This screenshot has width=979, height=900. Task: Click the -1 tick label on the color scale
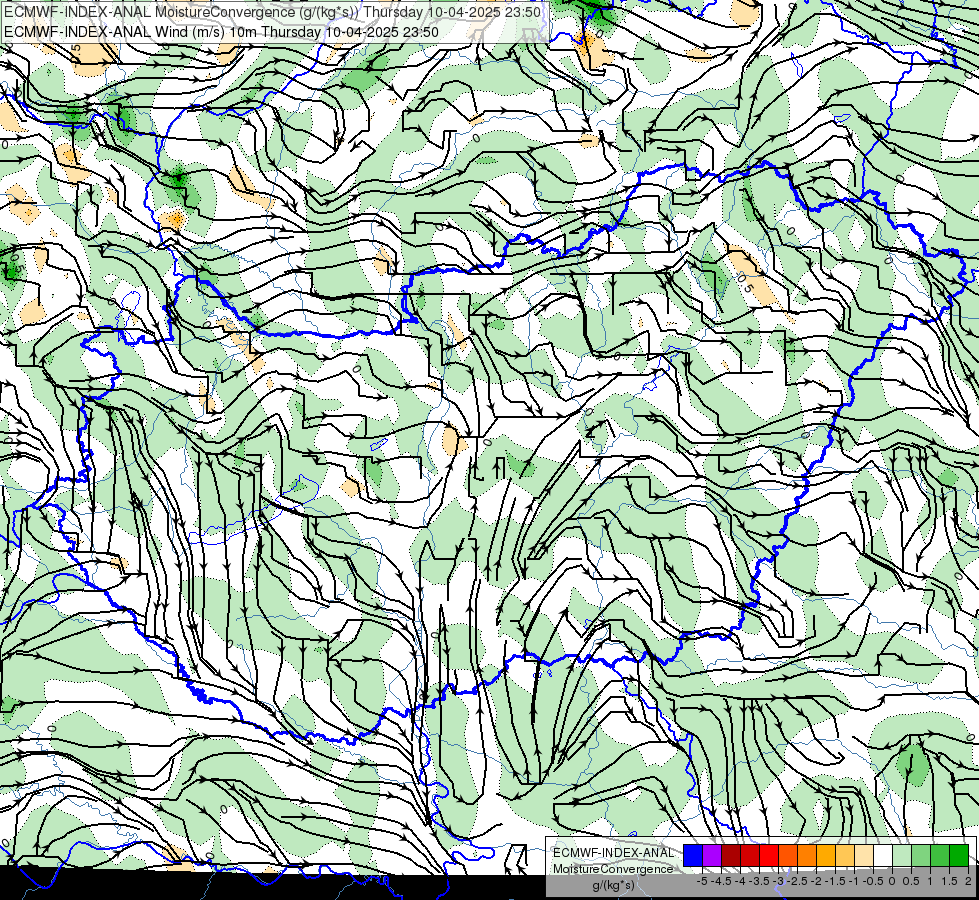(854, 881)
